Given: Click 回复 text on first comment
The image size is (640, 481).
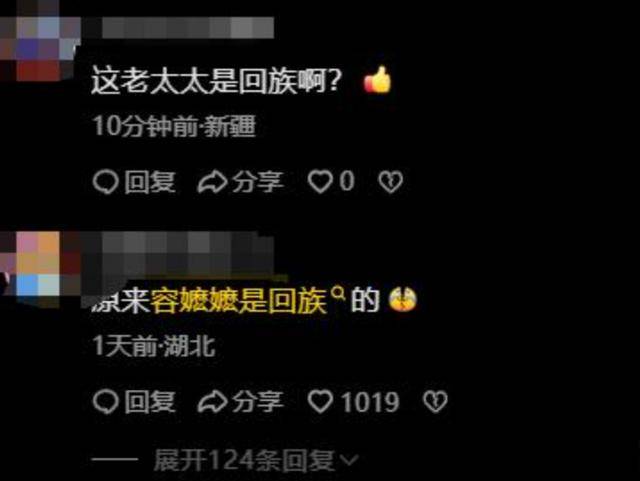Looking at the screenshot, I should (150, 182).
